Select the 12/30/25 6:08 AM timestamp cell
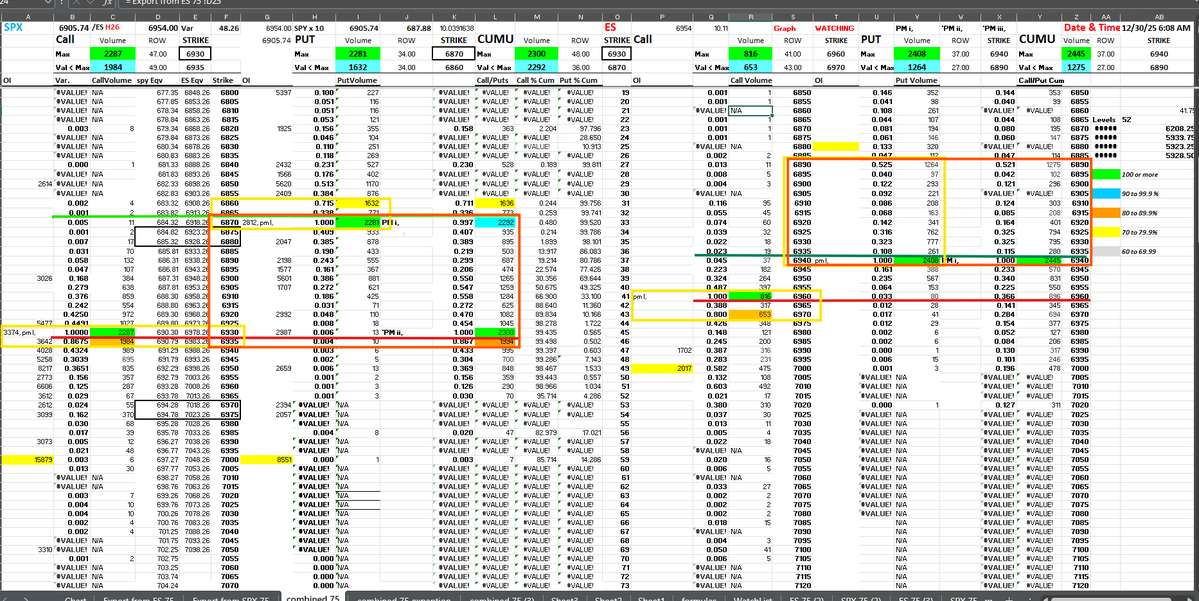Image resolution: width=1199 pixels, height=601 pixels. [x=1159, y=28]
